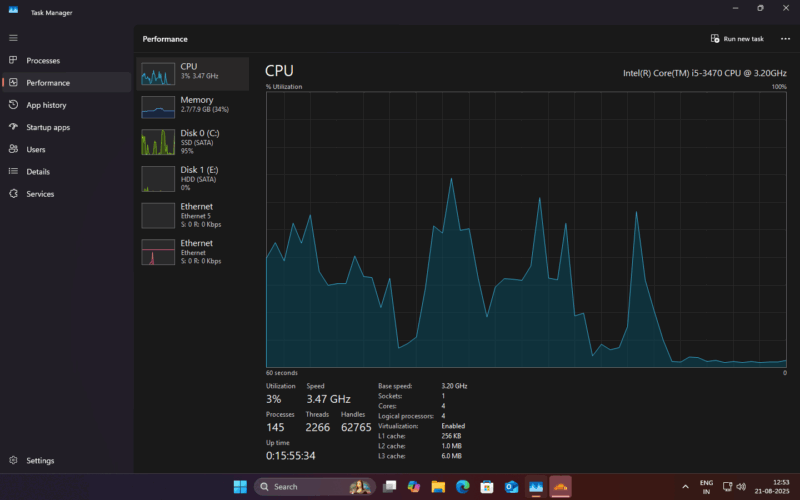This screenshot has height=500, width=800.
Task: Click the ENG IN language indicator
Action: coord(706,487)
